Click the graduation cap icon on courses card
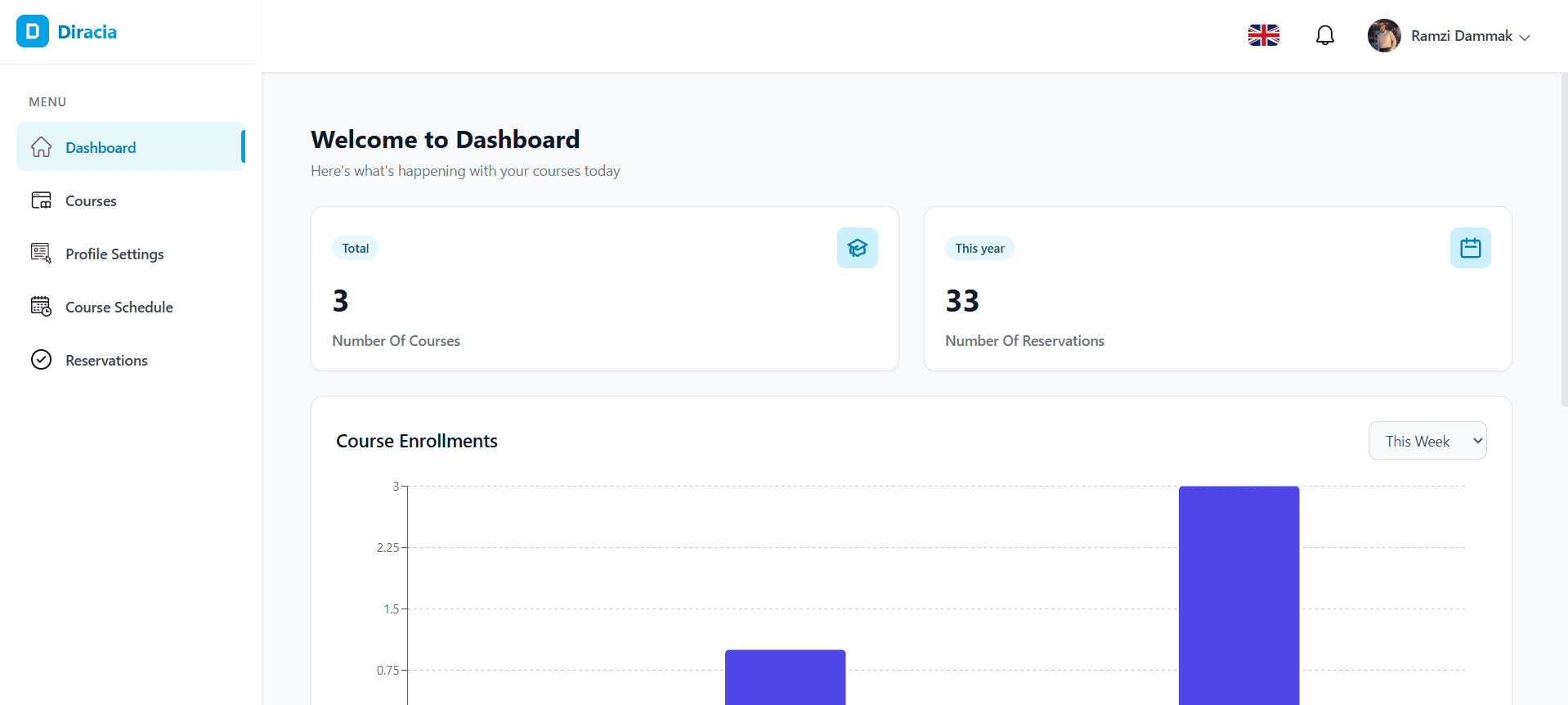Screen dimensions: 1568x705 (857, 248)
